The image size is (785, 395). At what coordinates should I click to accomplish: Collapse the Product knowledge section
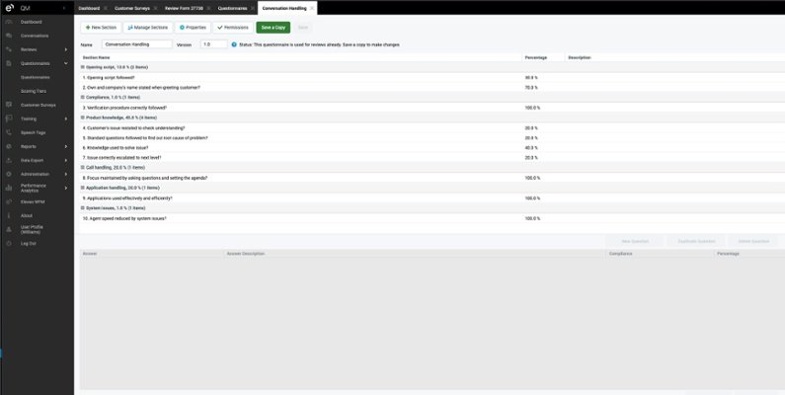[x=83, y=118]
